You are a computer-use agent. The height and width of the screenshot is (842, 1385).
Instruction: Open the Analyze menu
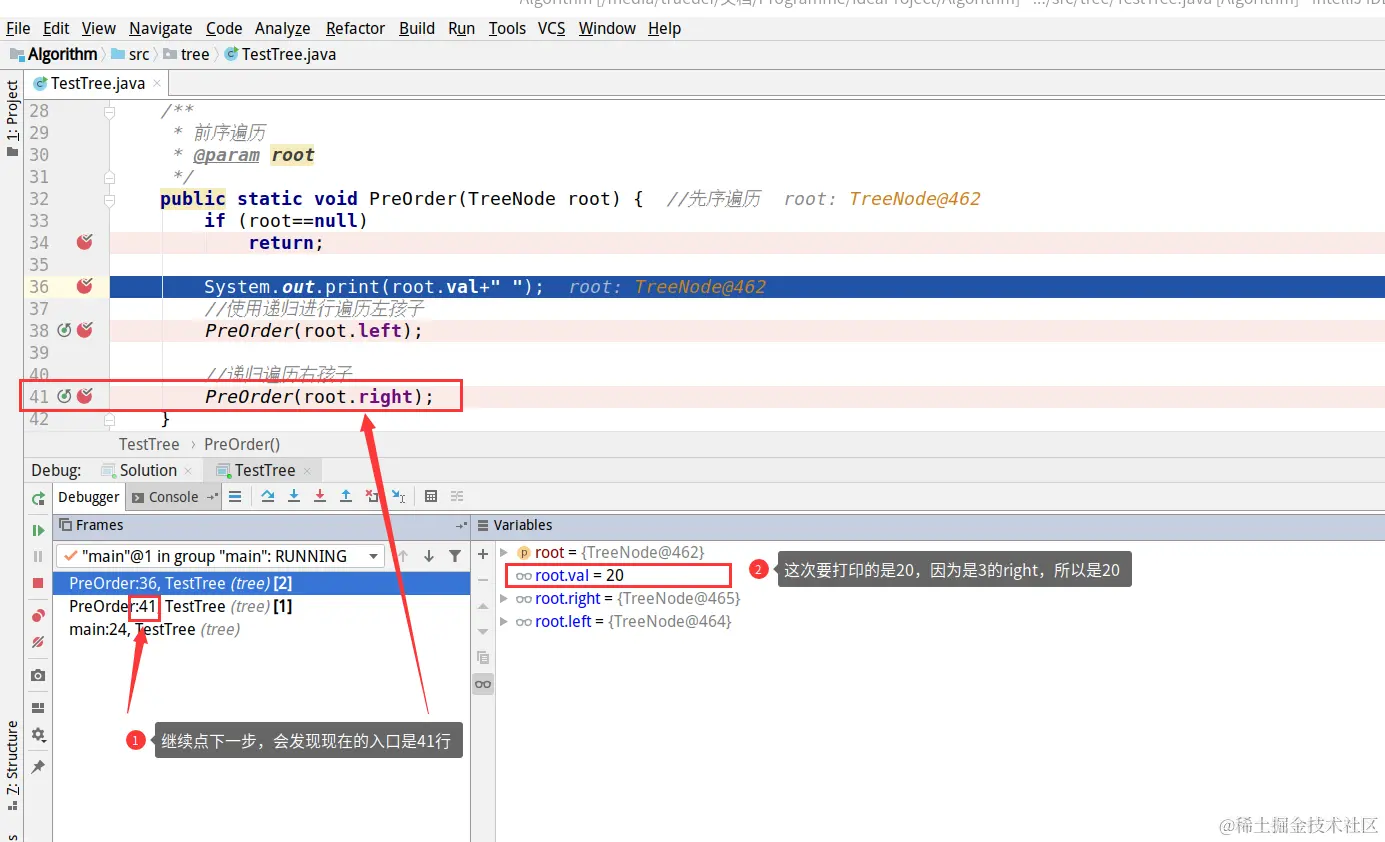pos(283,28)
